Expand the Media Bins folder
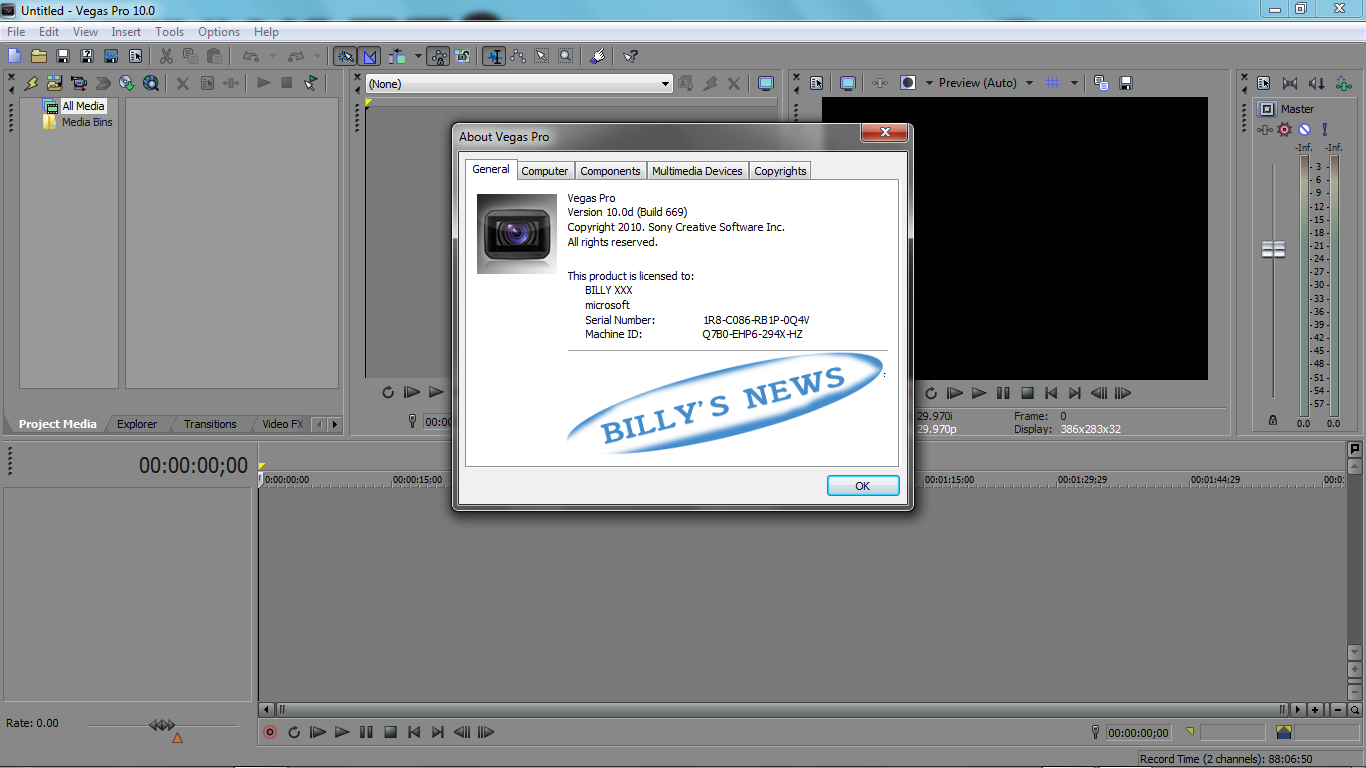1366x768 pixels. (x=78, y=122)
